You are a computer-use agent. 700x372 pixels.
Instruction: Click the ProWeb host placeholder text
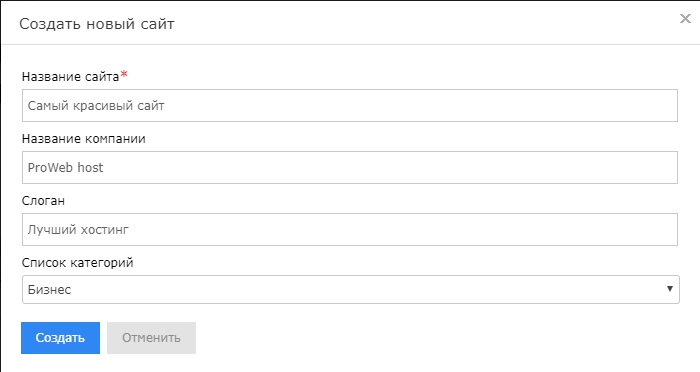pyautogui.click(x=65, y=167)
